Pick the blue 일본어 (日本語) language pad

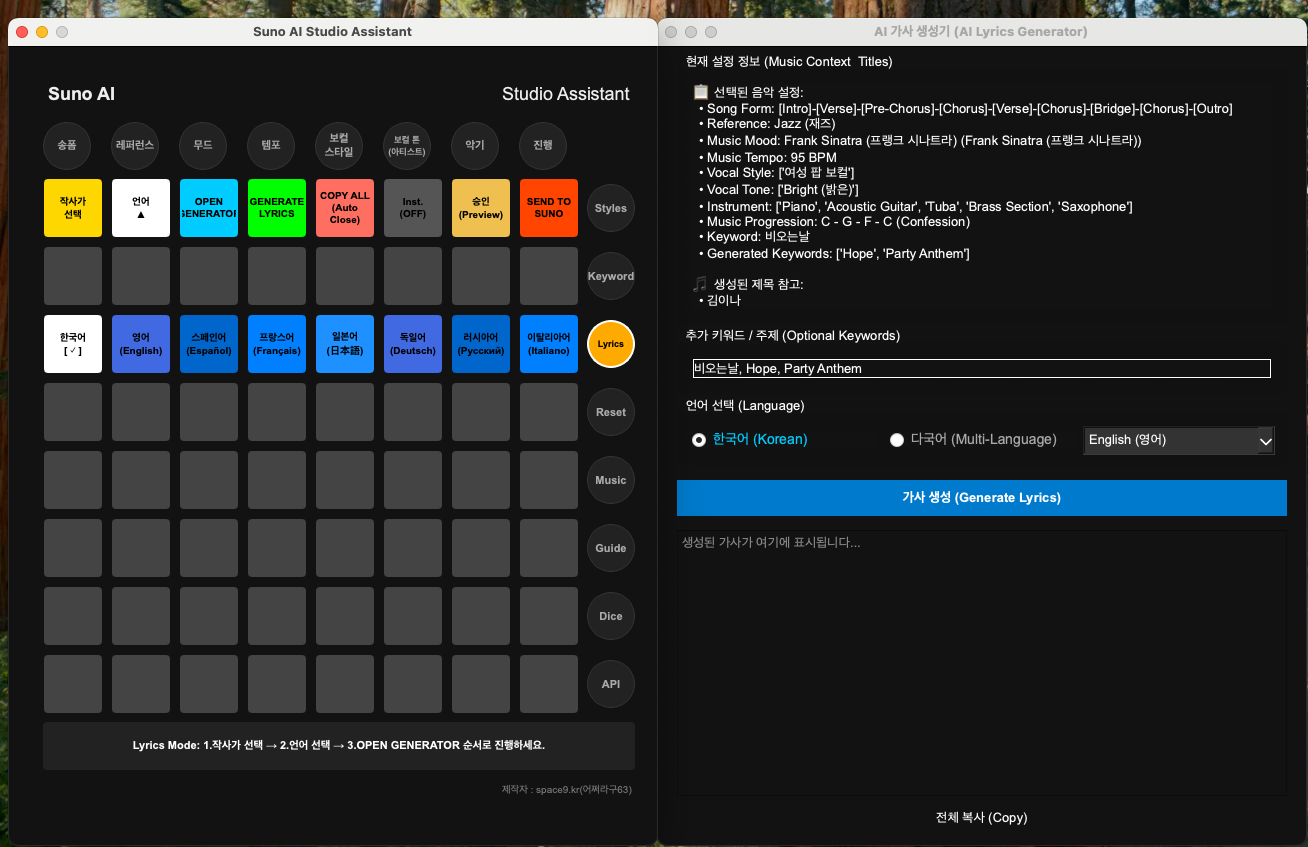click(x=345, y=344)
